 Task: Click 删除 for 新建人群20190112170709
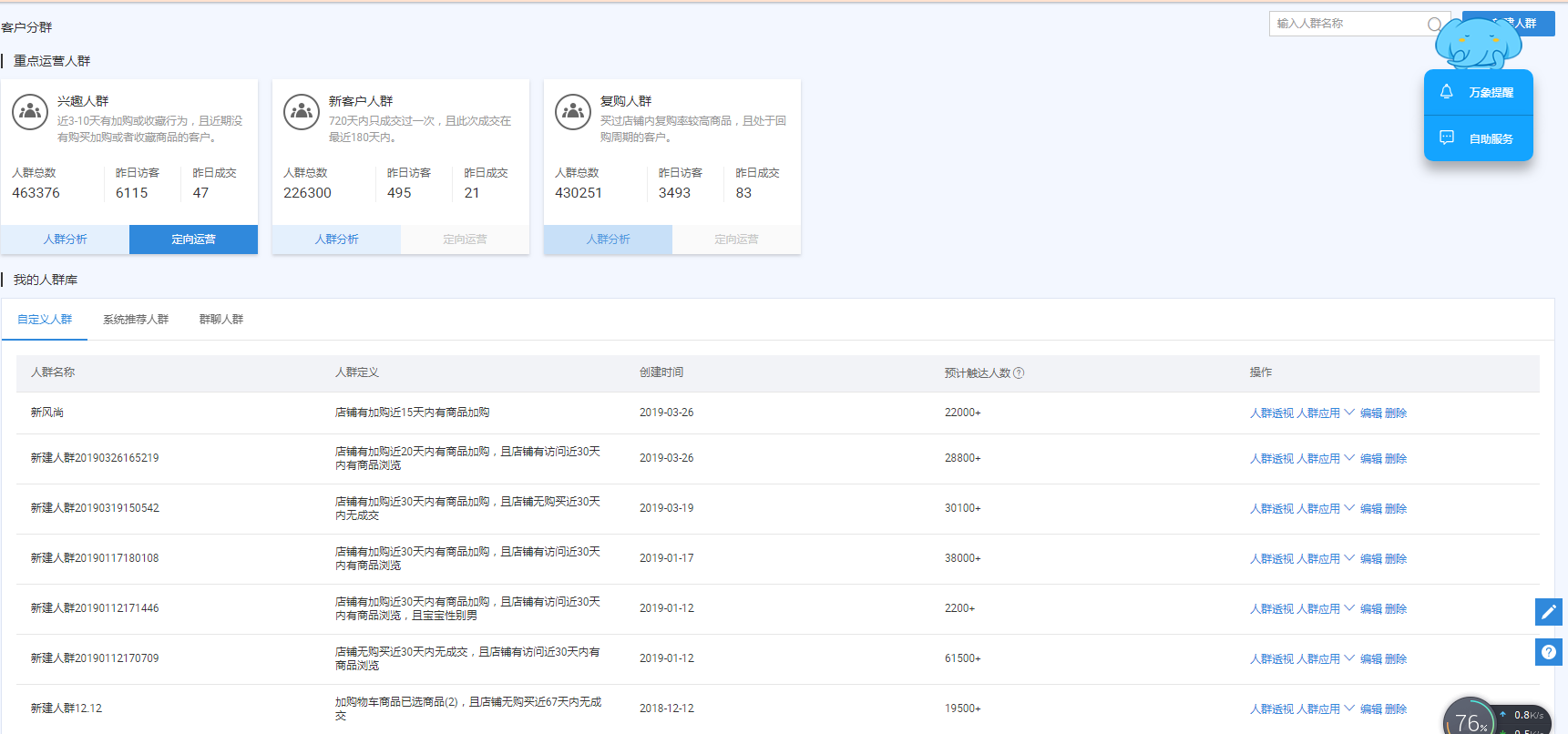pyautogui.click(x=1396, y=659)
